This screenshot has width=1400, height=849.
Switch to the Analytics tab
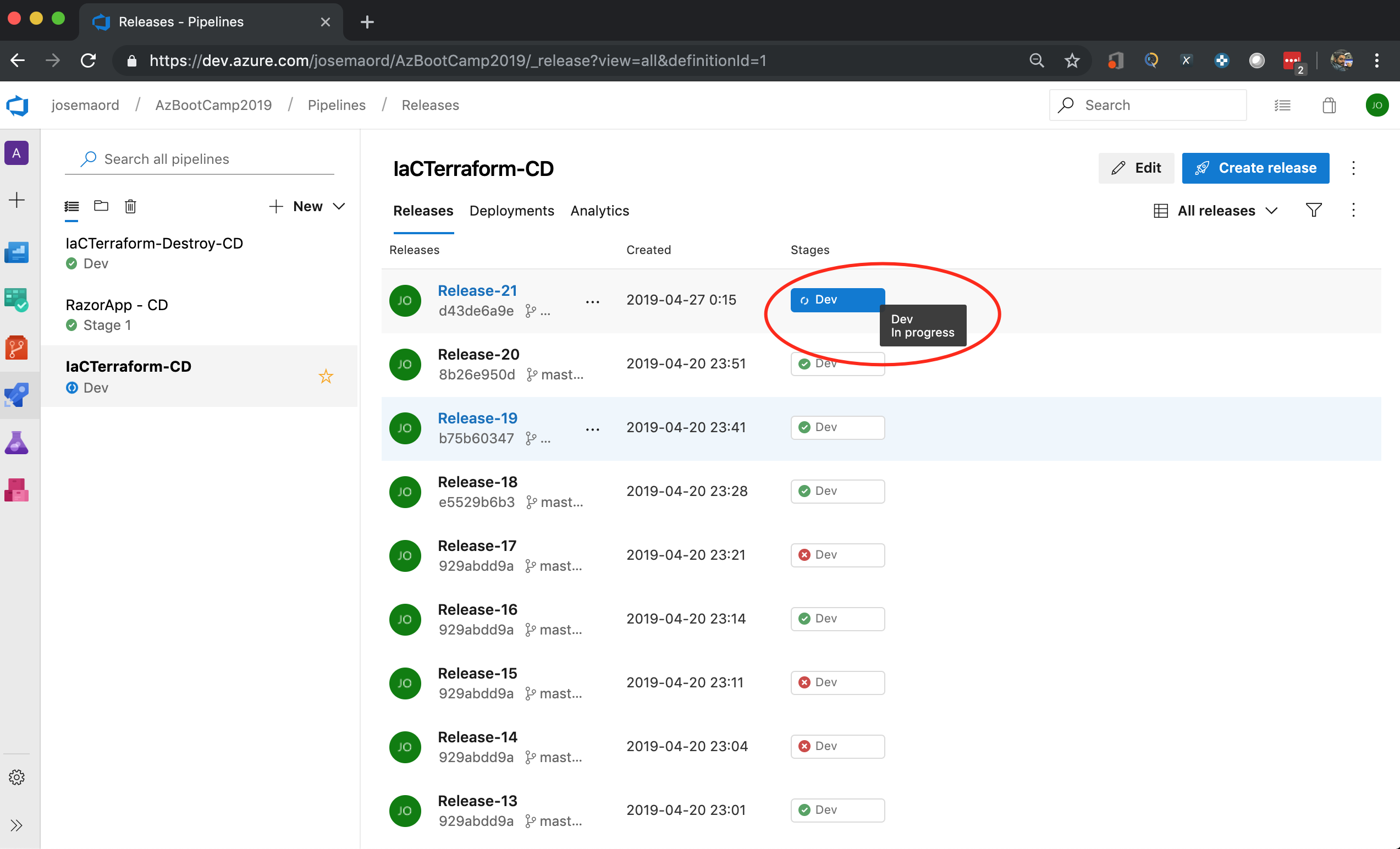599,211
